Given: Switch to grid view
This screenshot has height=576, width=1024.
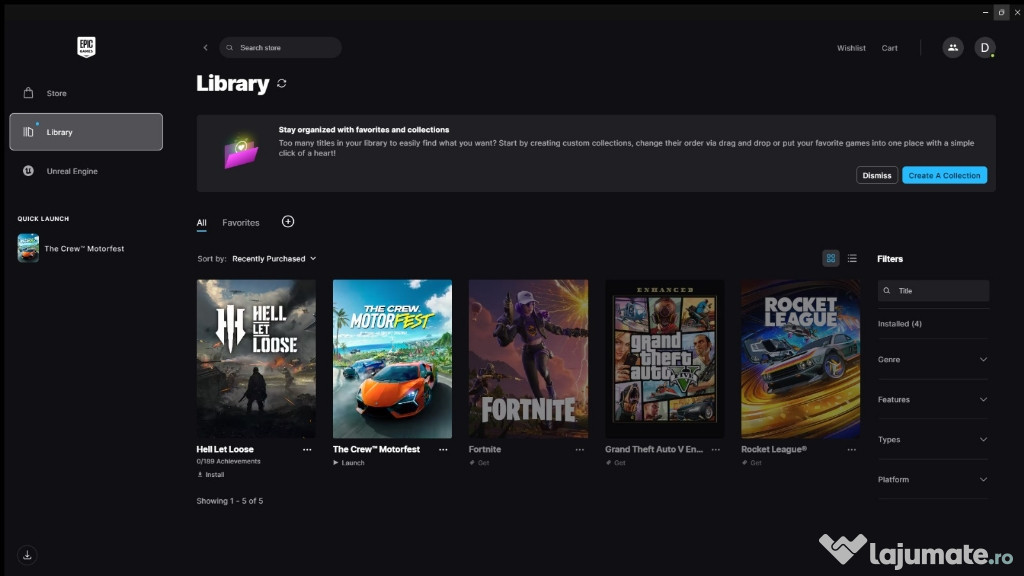Looking at the screenshot, I should click(x=831, y=259).
